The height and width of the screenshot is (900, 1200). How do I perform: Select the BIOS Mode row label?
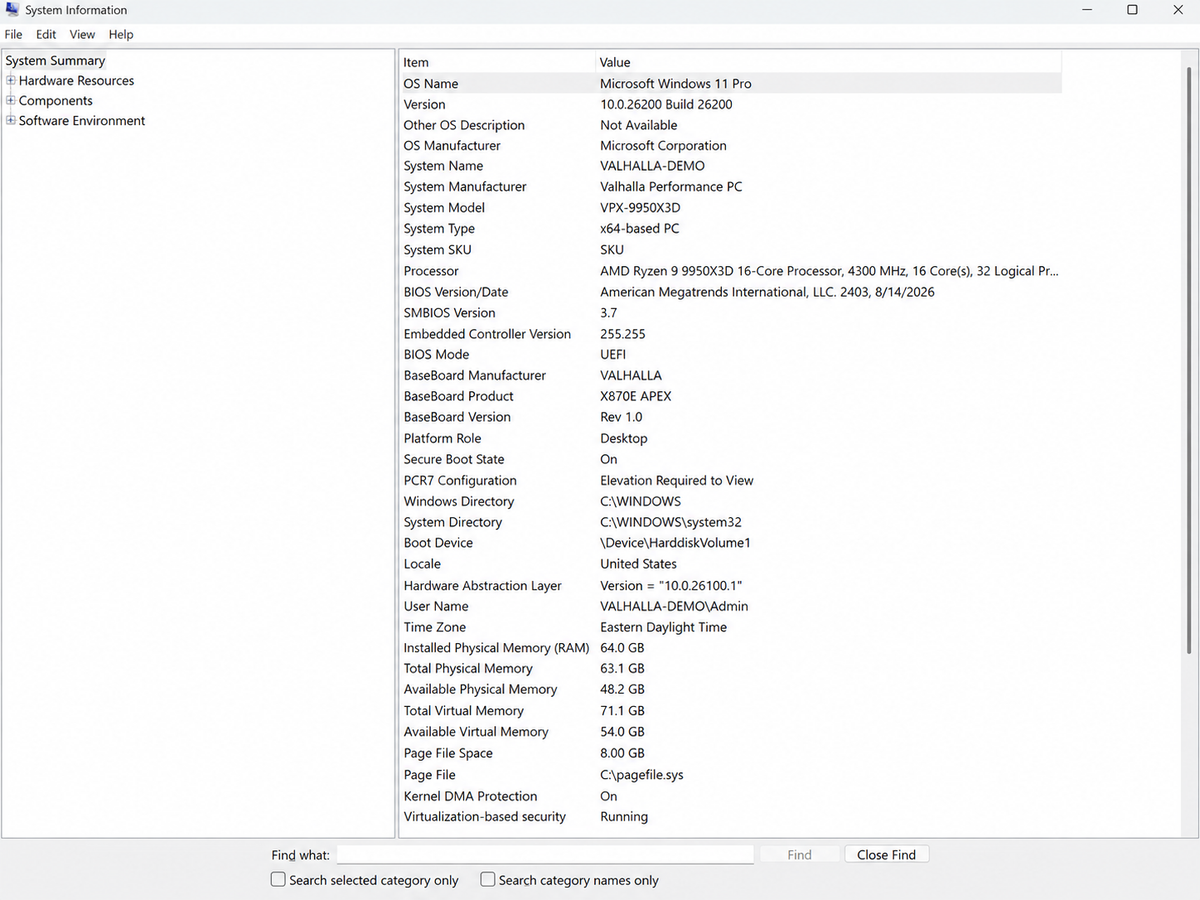click(x=436, y=355)
